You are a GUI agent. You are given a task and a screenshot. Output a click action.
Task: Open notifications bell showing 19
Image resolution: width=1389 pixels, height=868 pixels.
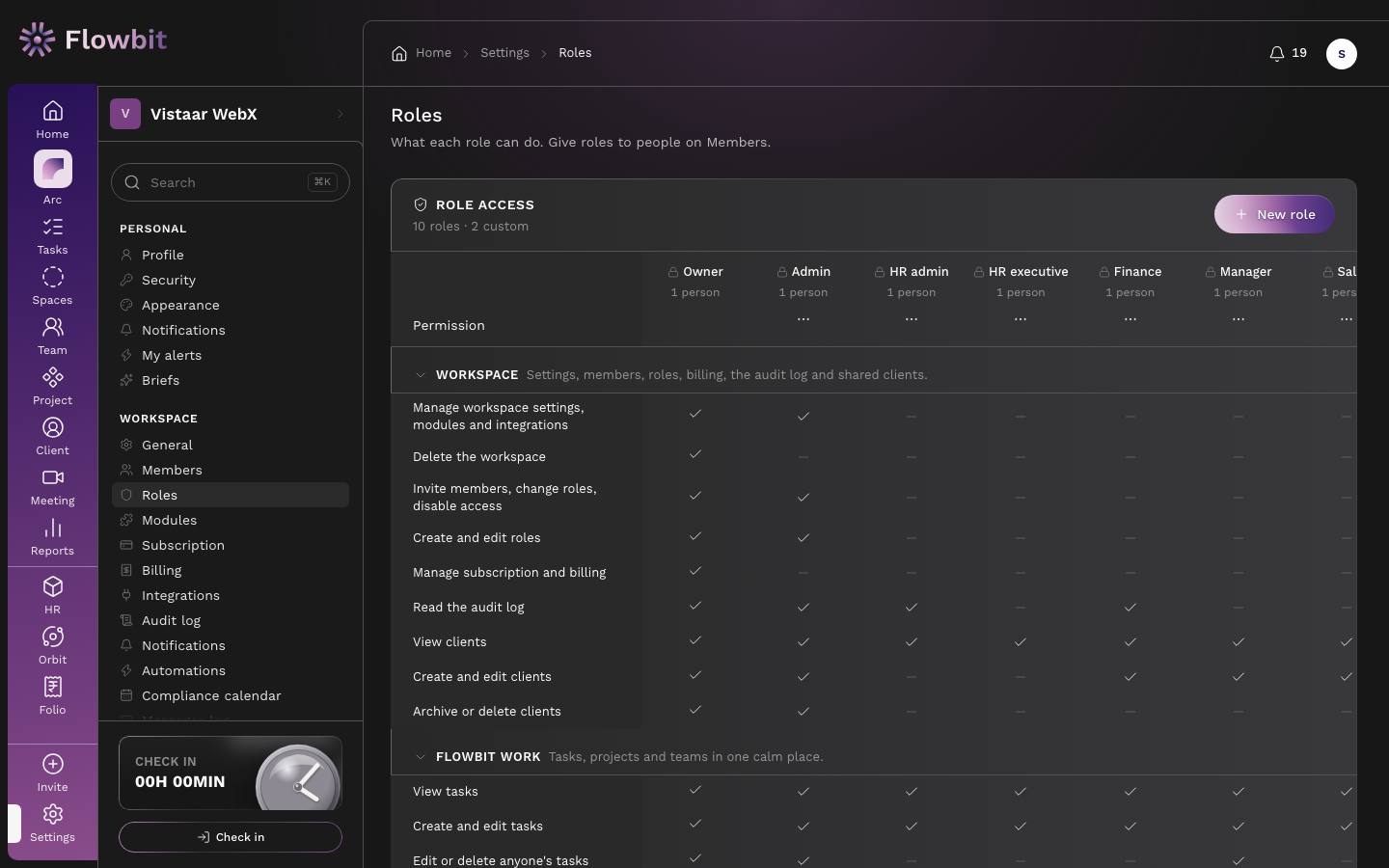[x=1288, y=53]
